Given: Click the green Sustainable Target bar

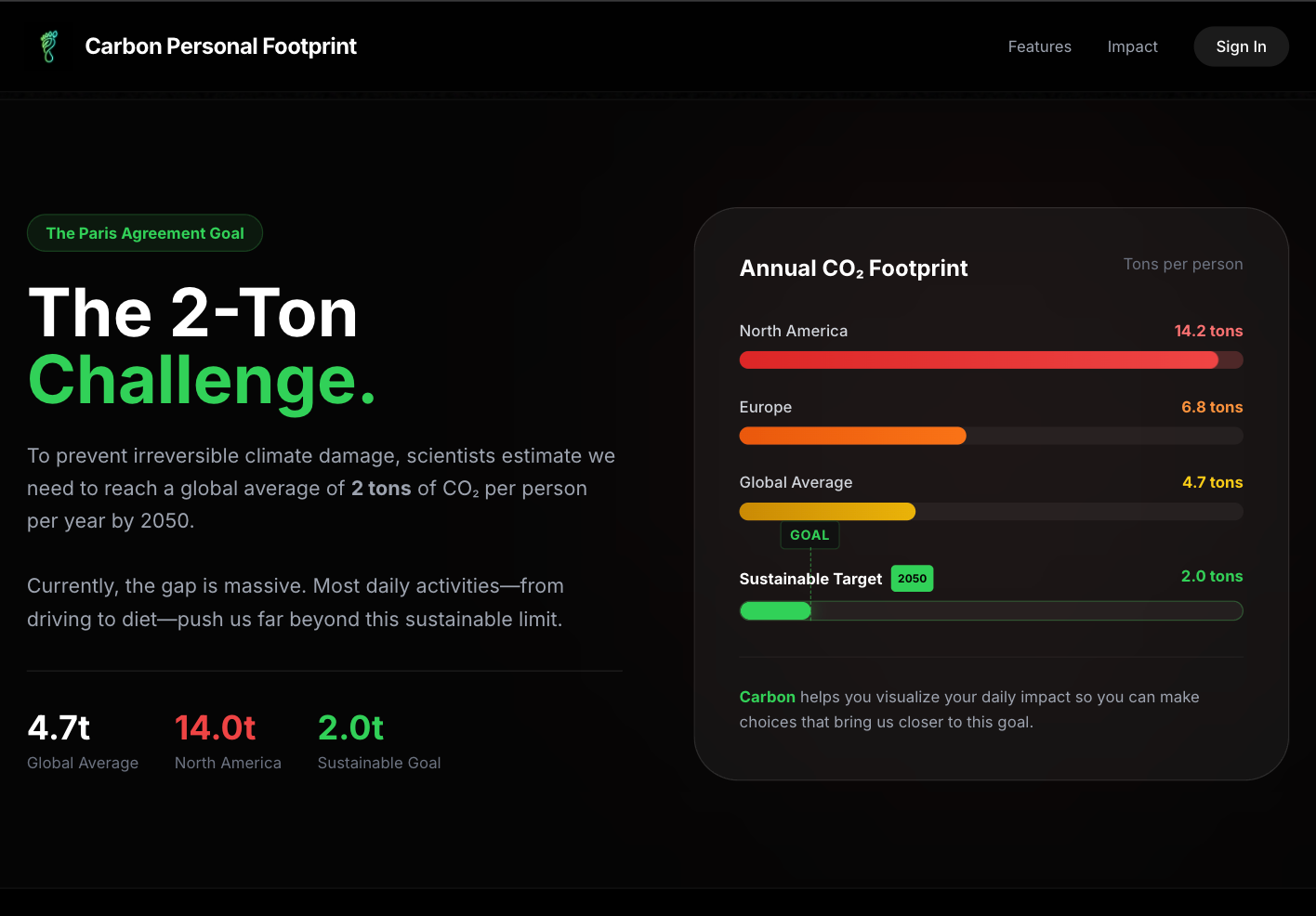Looking at the screenshot, I should (x=775, y=611).
